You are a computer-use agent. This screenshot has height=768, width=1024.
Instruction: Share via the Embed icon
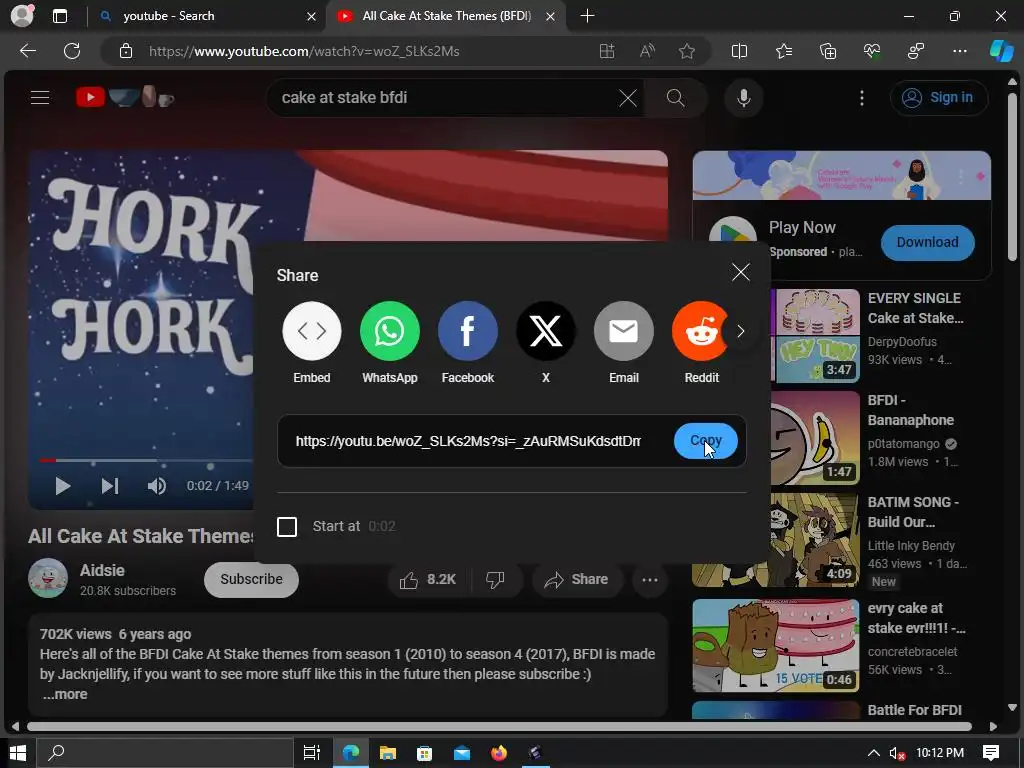click(312, 331)
